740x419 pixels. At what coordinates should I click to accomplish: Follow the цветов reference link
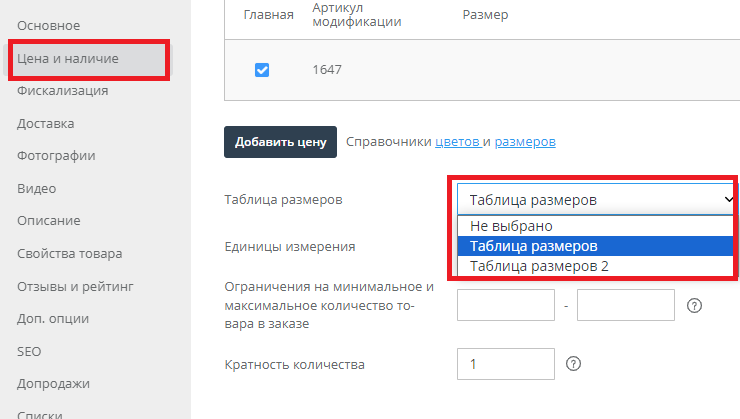pos(457,142)
